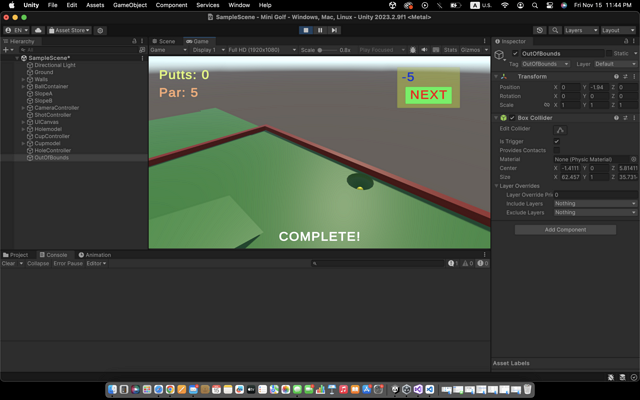Image resolution: width=640 pixels, height=400 pixels.
Task: Toggle Game view shortcuts keyboard icon
Action: [x=436, y=50]
